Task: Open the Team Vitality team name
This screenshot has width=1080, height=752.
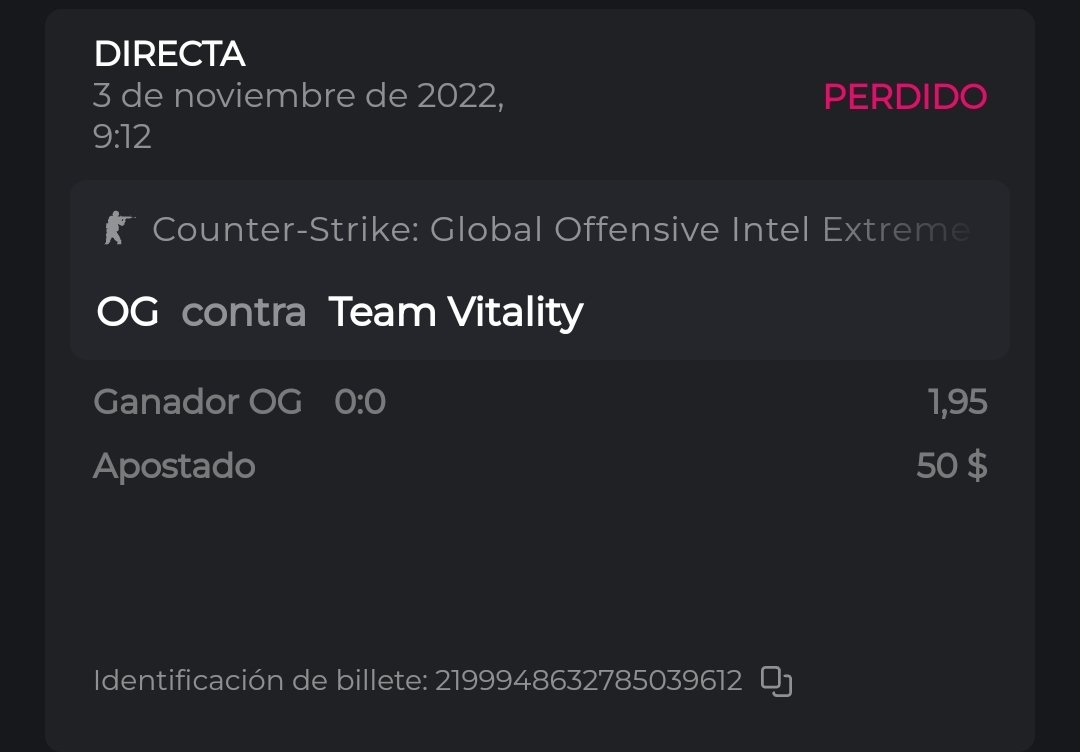Action: coord(455,312)
